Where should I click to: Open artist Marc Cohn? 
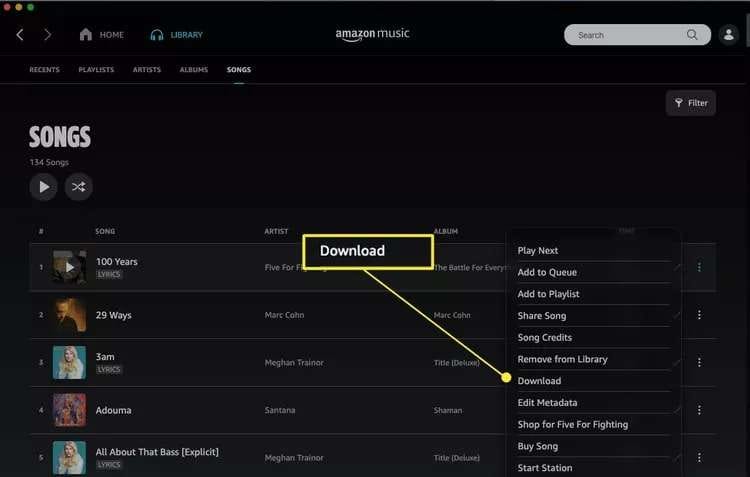284,315
